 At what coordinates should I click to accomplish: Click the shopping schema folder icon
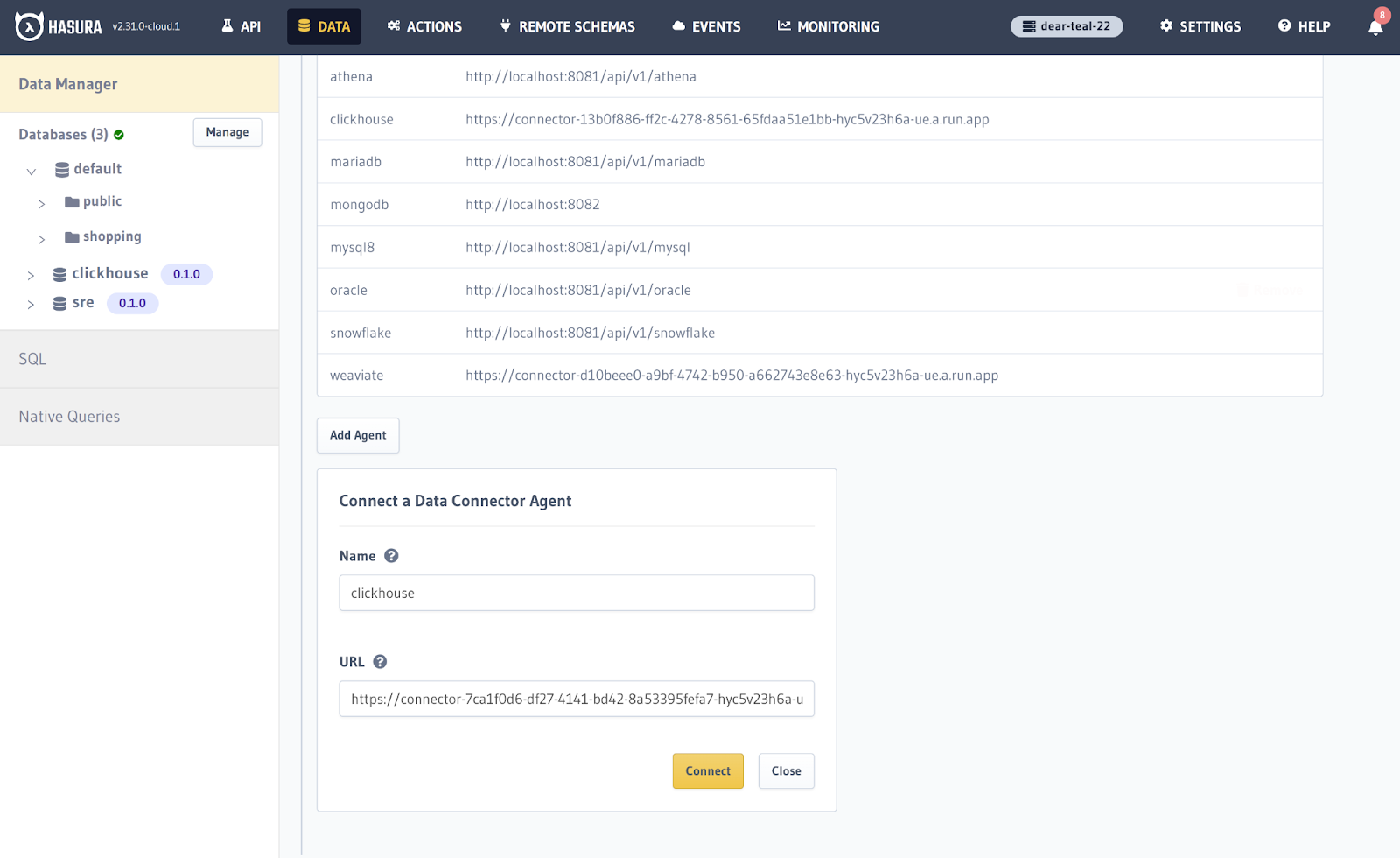72,237
